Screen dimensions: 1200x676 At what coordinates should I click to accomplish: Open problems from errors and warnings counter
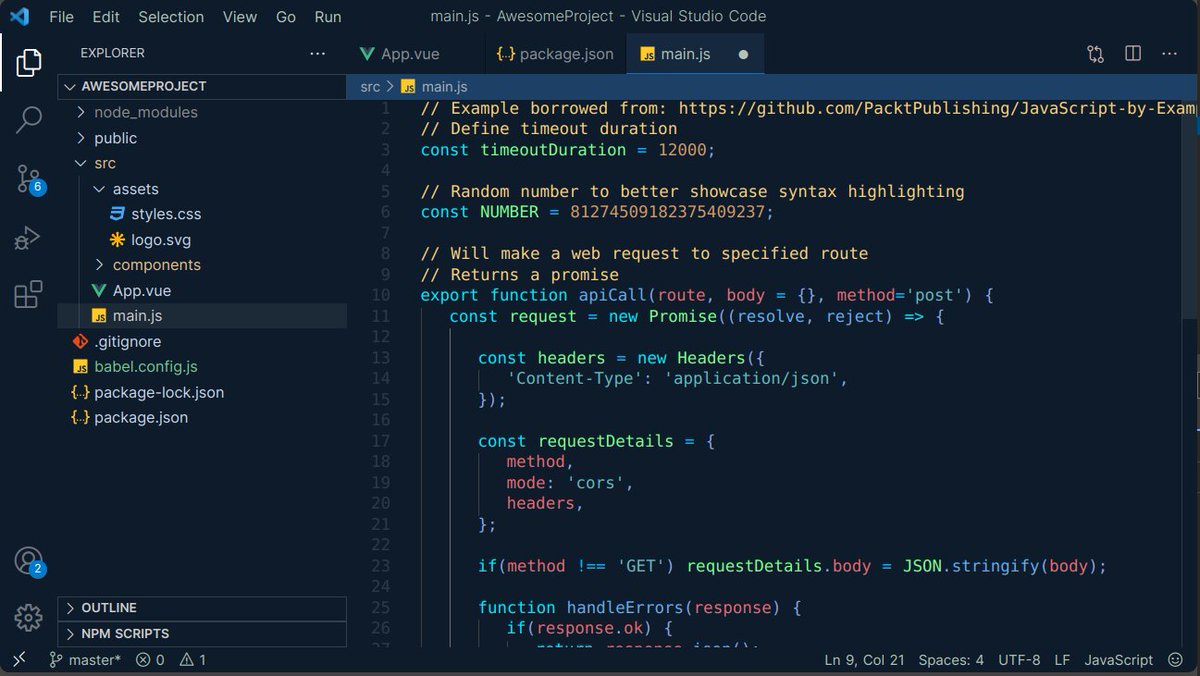tap(171, 660)
